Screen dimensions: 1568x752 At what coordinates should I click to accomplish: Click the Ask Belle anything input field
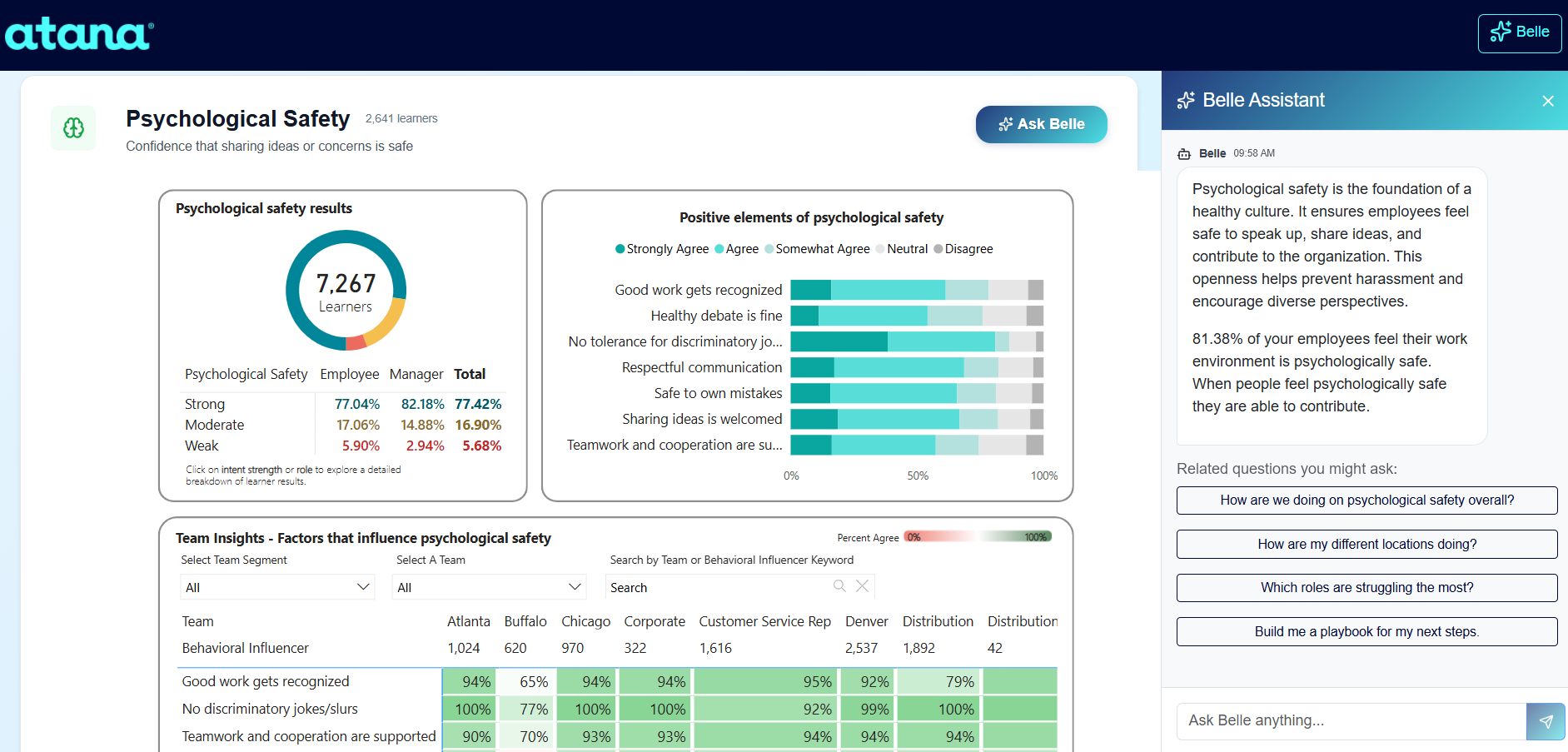click(1351, 721)
